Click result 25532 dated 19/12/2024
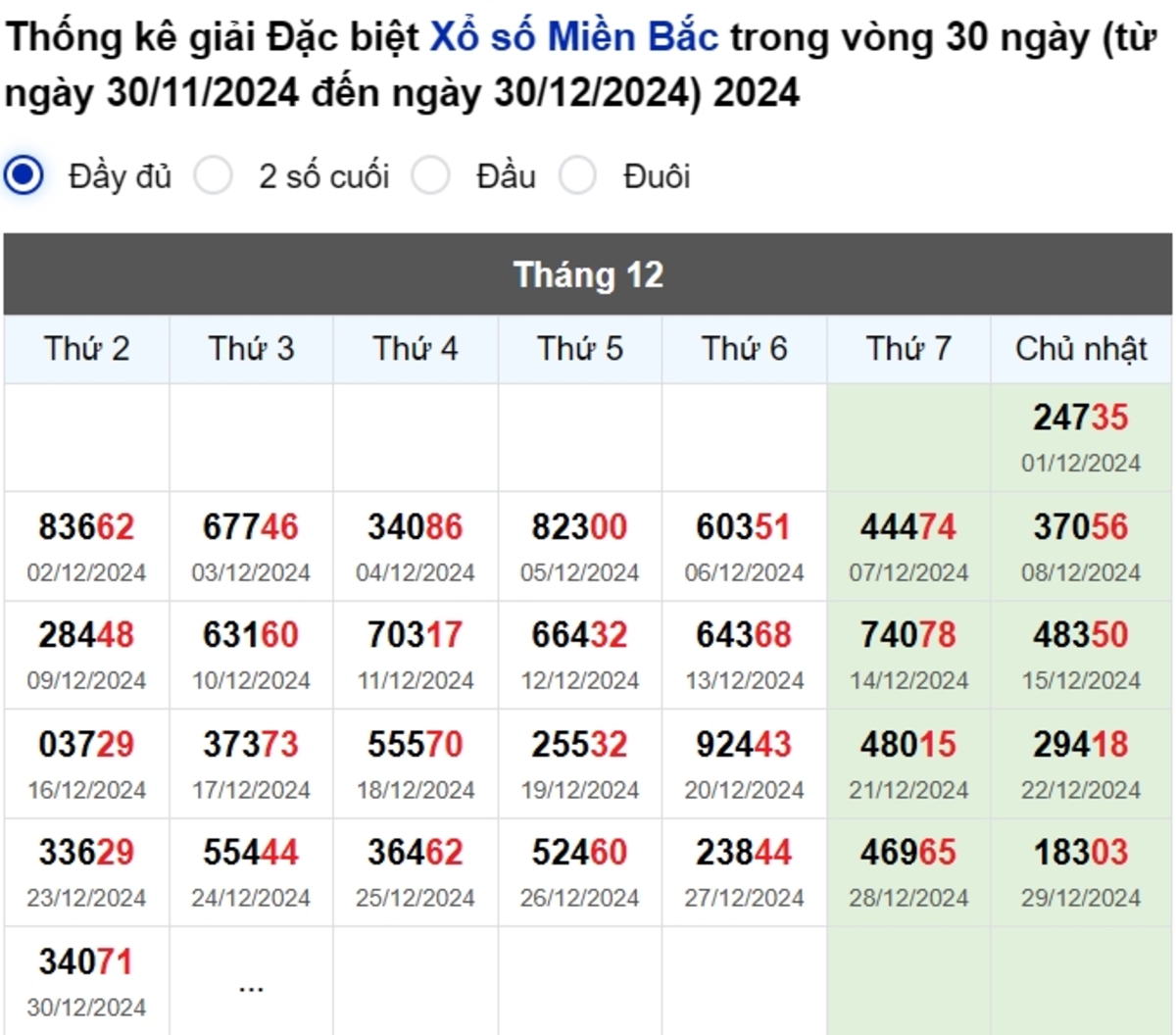1176x1035 pixels. [x=580, y=744]
